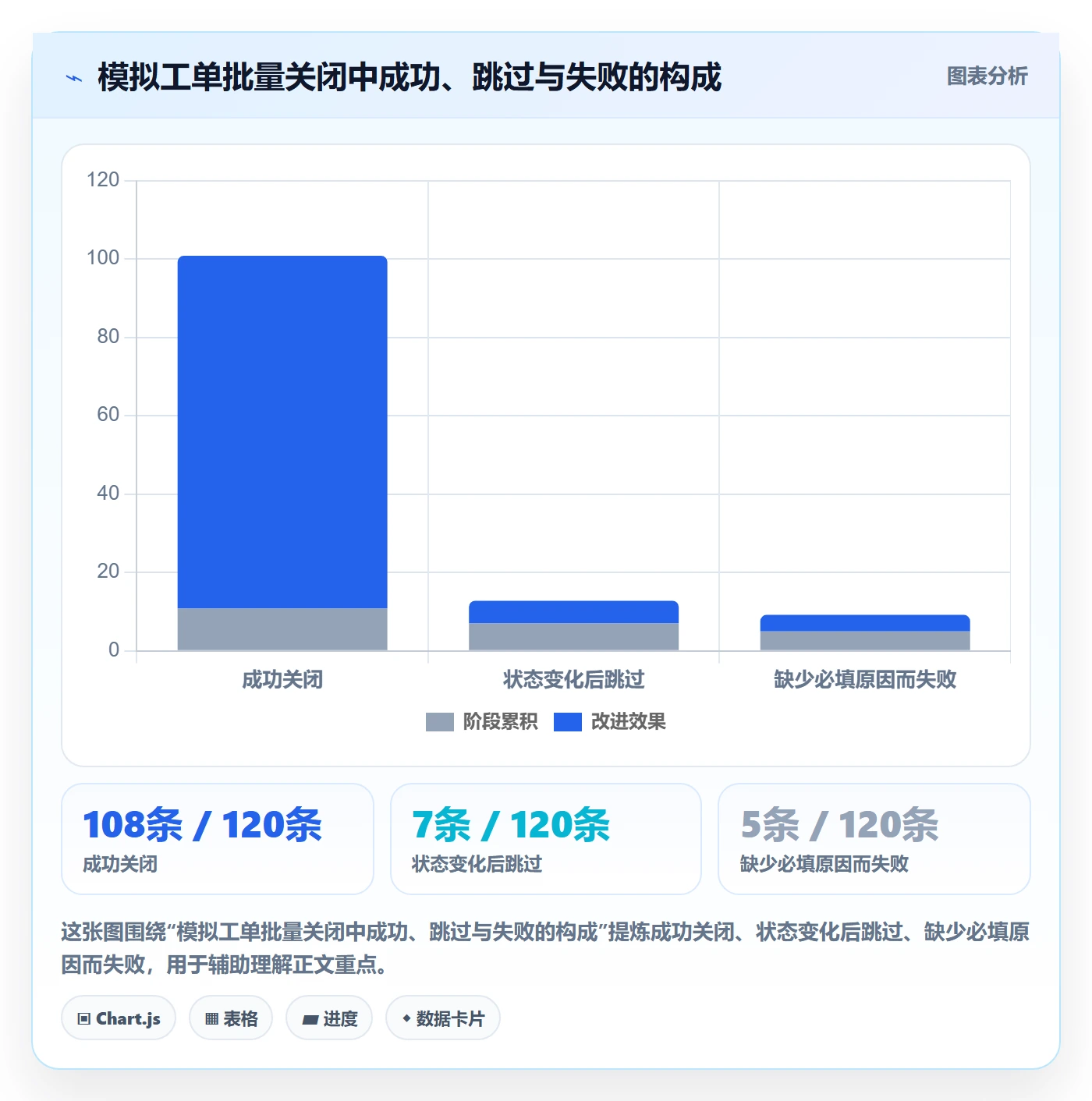
Task: Click the gray 阶段累积 legend swatch
Action: [439, 722]
